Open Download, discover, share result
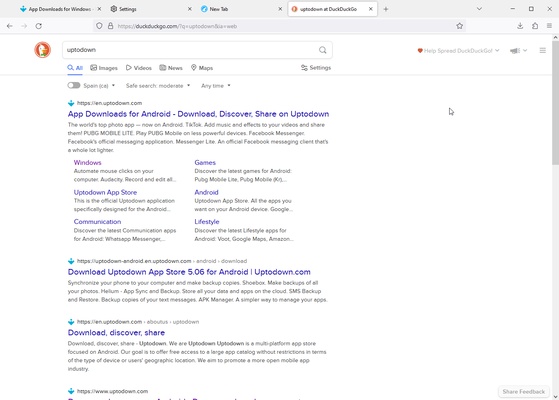Screen dimensions: 559x400 coord(116,333)
